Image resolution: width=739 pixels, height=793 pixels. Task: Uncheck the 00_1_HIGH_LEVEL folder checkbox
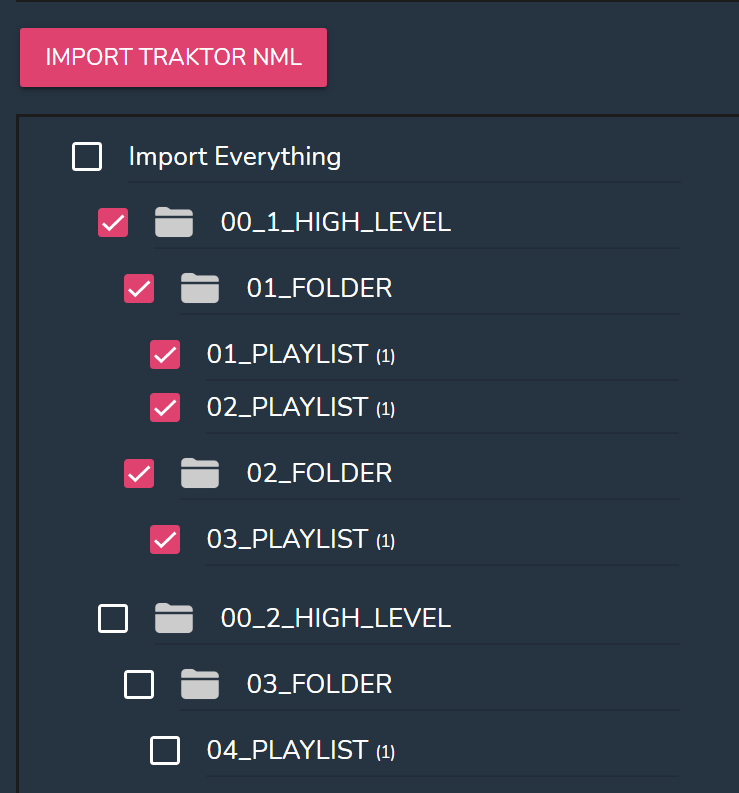113,223
